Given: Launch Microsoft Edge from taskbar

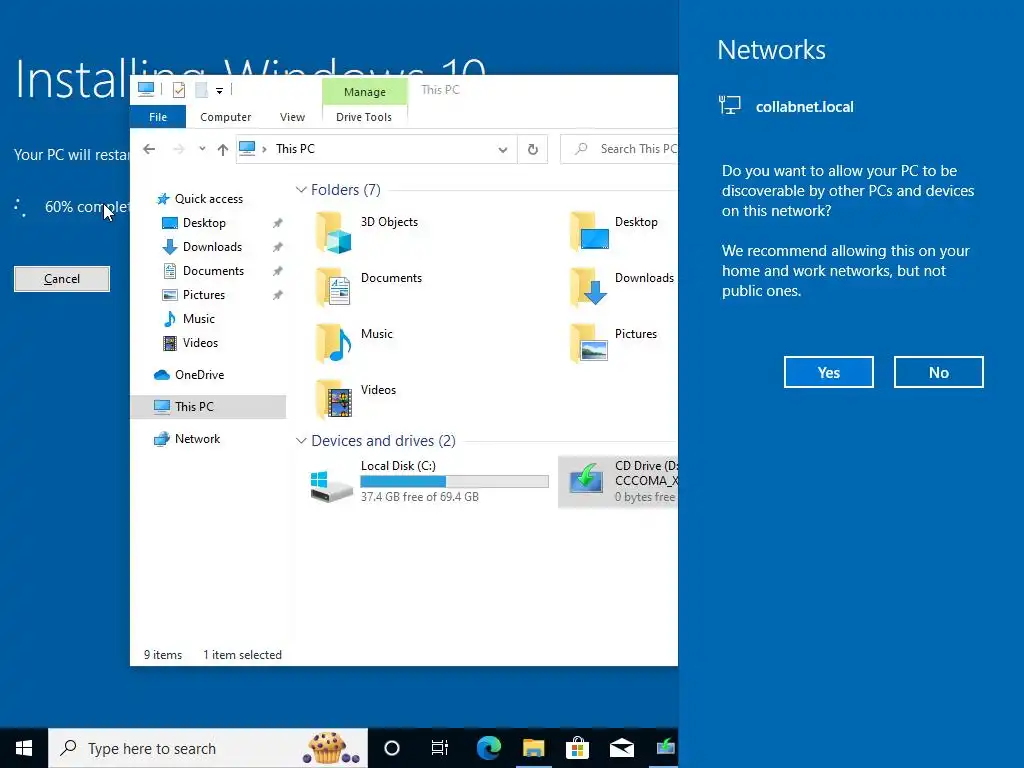Looking at the screenshot, I should [488, 748].
